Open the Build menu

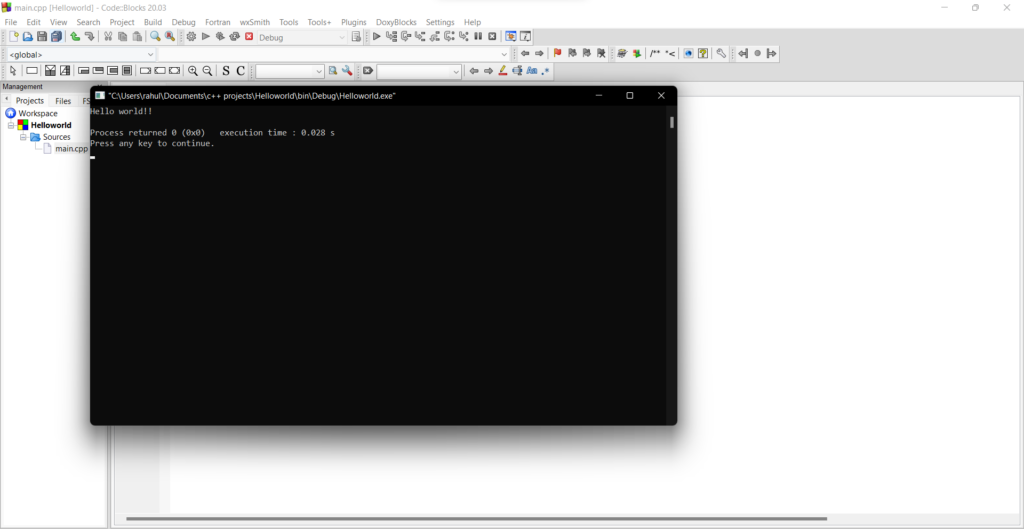(153, 22)
